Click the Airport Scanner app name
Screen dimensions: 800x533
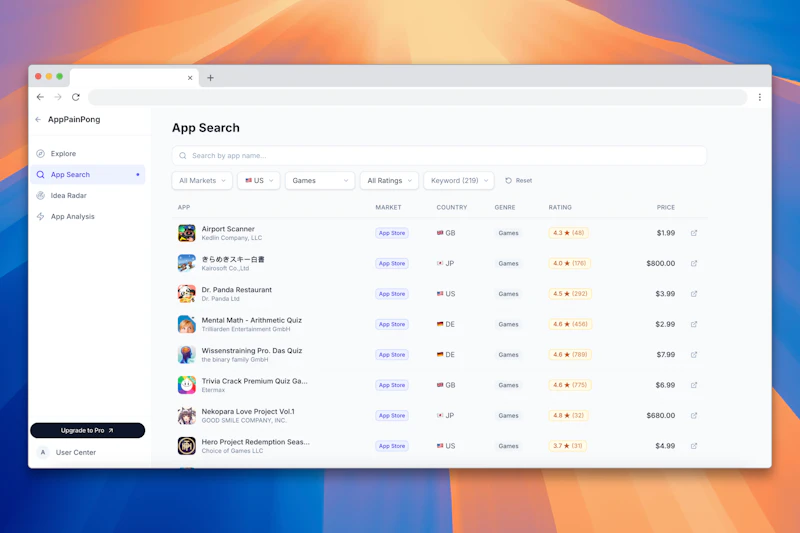point(228,229)
